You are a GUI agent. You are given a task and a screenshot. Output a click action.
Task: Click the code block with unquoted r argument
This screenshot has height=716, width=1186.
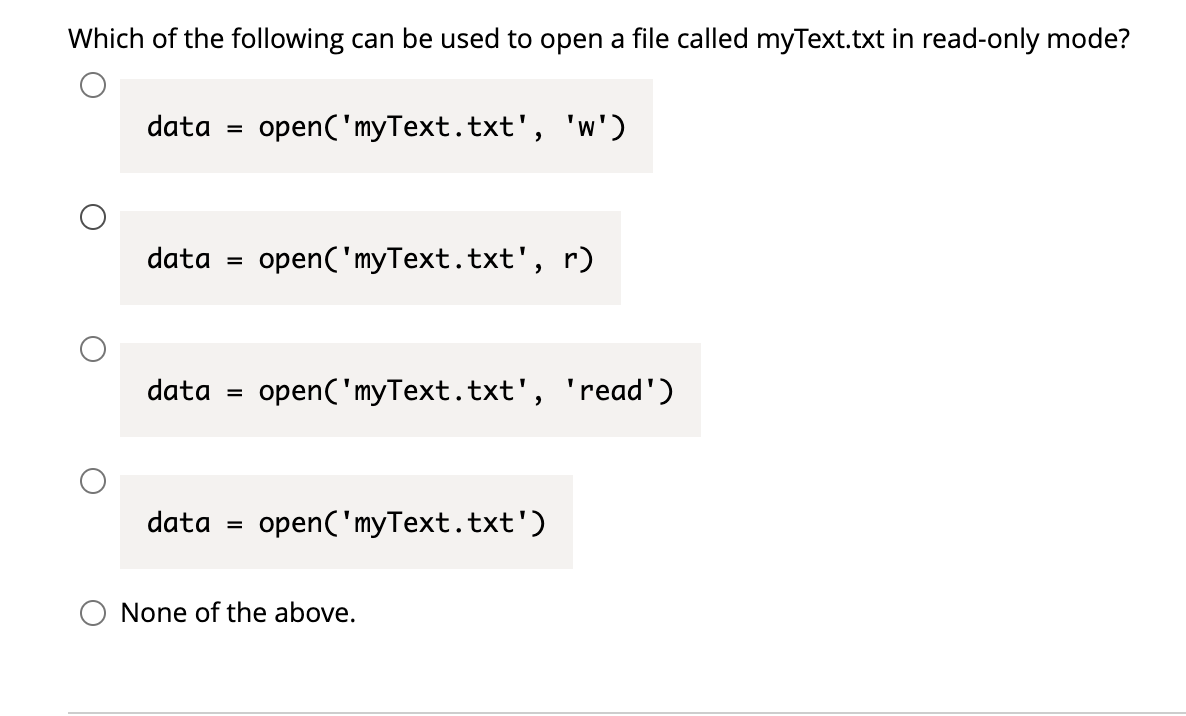370,258
